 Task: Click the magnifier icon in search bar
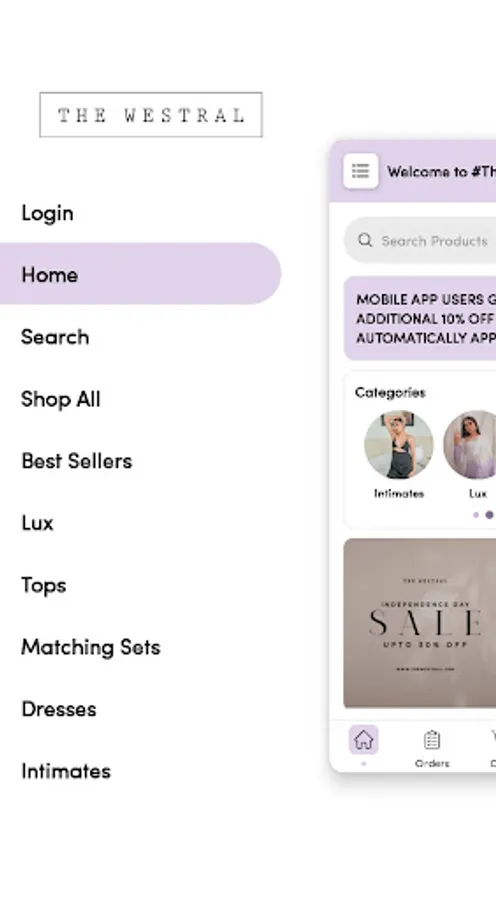pos(365,240)
